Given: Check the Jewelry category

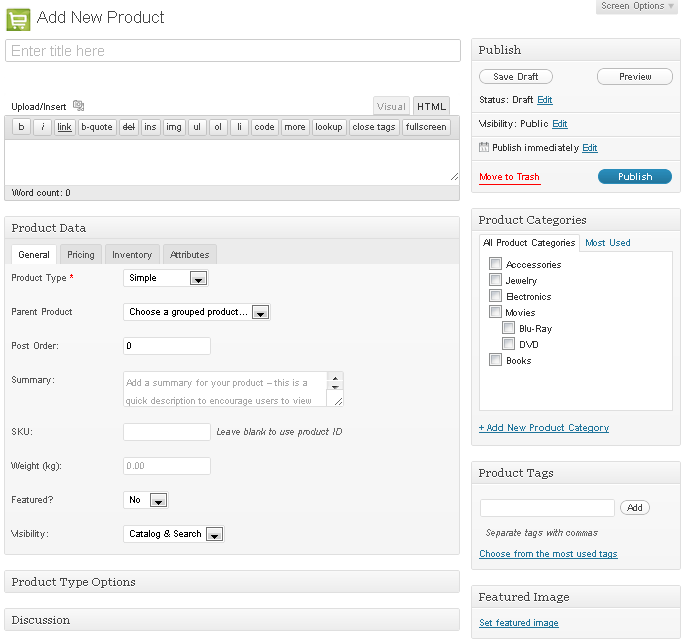Looking at the screenshot, I should 495,280.
